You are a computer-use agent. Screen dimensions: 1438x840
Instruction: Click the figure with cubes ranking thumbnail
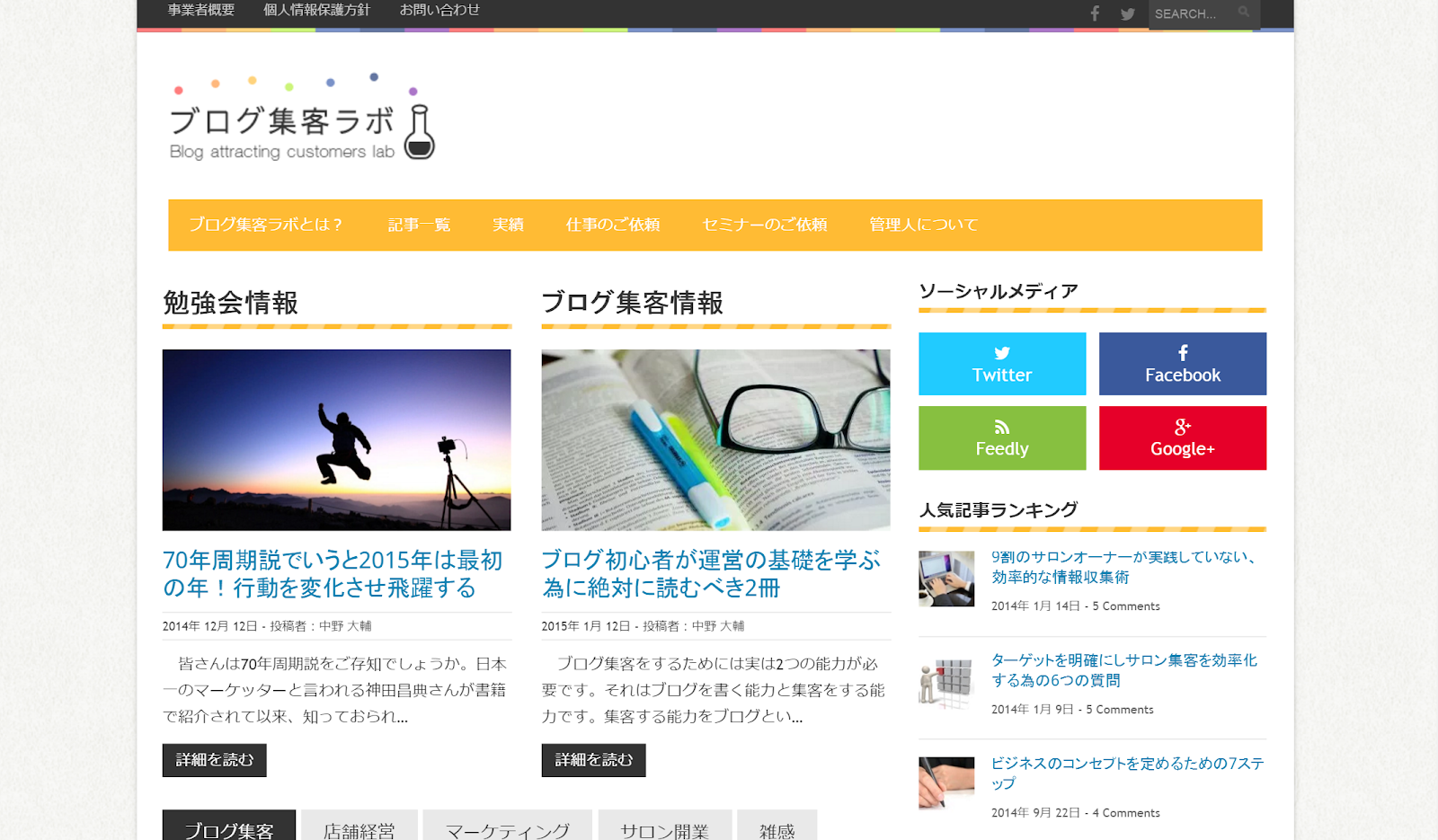(946, 682)
